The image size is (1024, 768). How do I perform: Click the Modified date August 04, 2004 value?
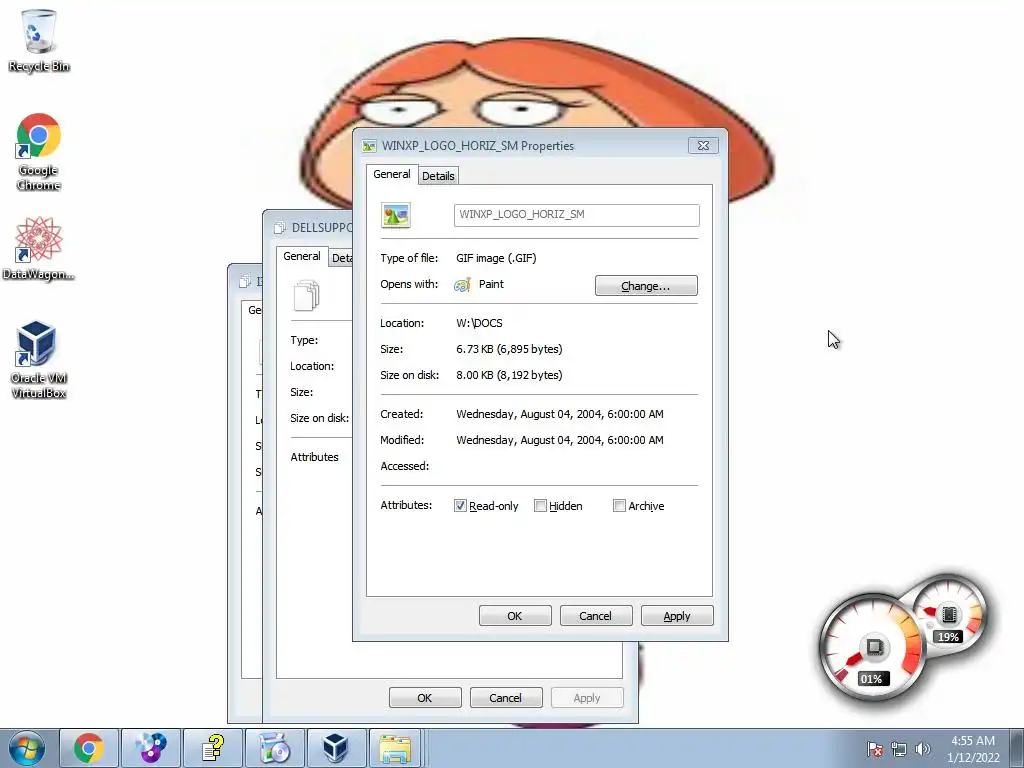560,440
